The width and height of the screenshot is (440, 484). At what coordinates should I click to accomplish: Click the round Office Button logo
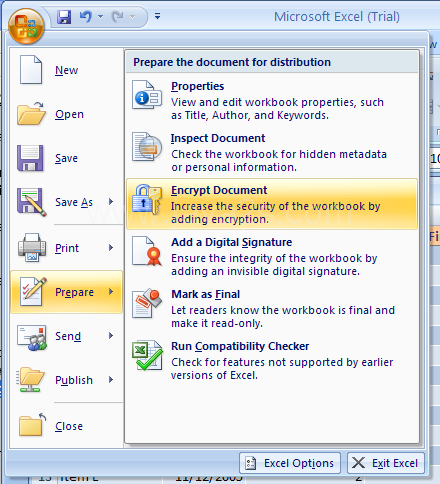[26, 26]
